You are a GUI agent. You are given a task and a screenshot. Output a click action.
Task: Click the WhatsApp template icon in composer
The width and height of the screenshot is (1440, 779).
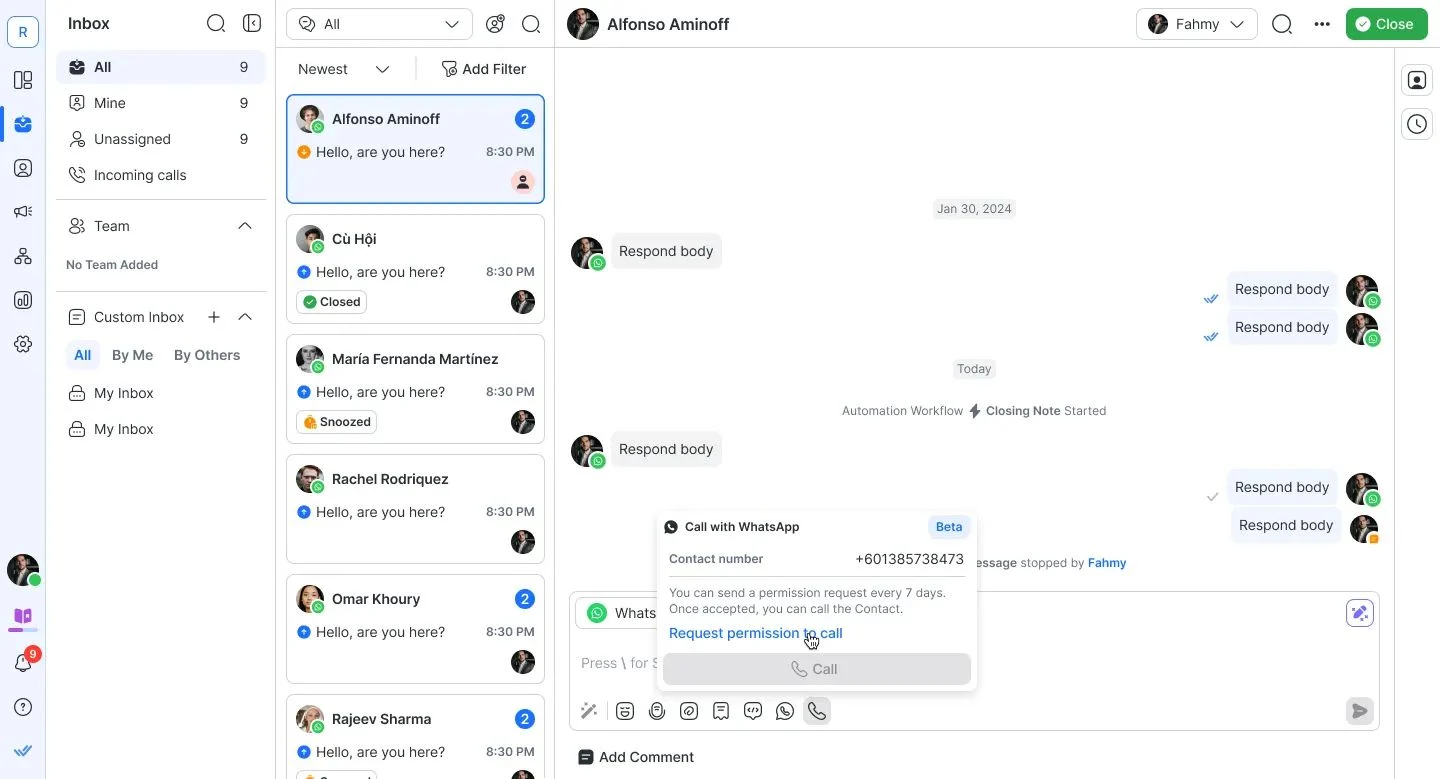tap(785, 711)
